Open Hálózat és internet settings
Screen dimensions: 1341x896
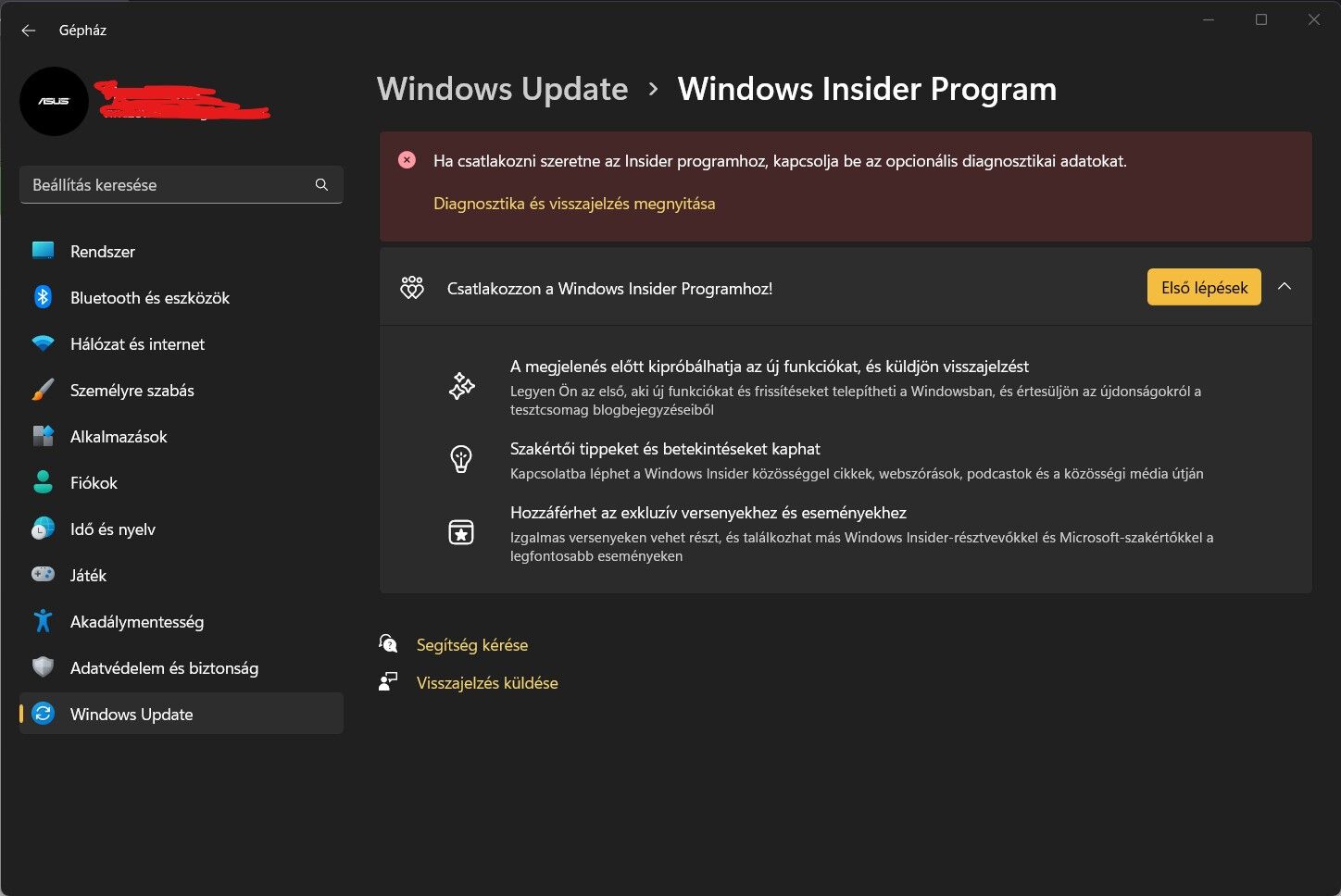tap(182, 344)
